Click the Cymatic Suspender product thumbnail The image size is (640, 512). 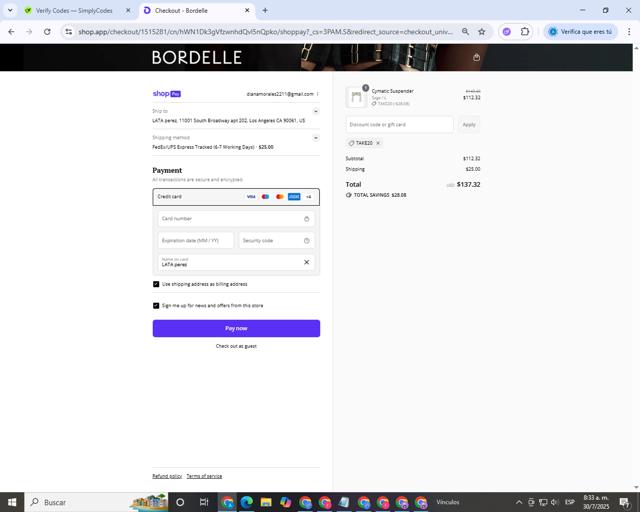356,97
